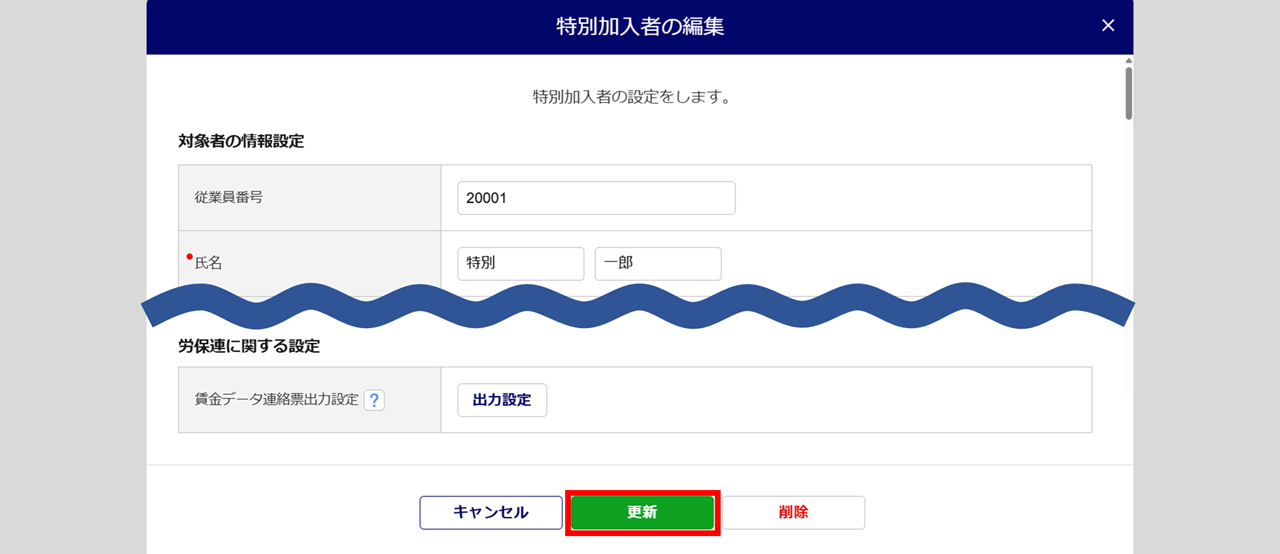Select the 対象者の情報設定 section heading
The width and height of the screenshot is (1280, 554).
tap(241, 141)
